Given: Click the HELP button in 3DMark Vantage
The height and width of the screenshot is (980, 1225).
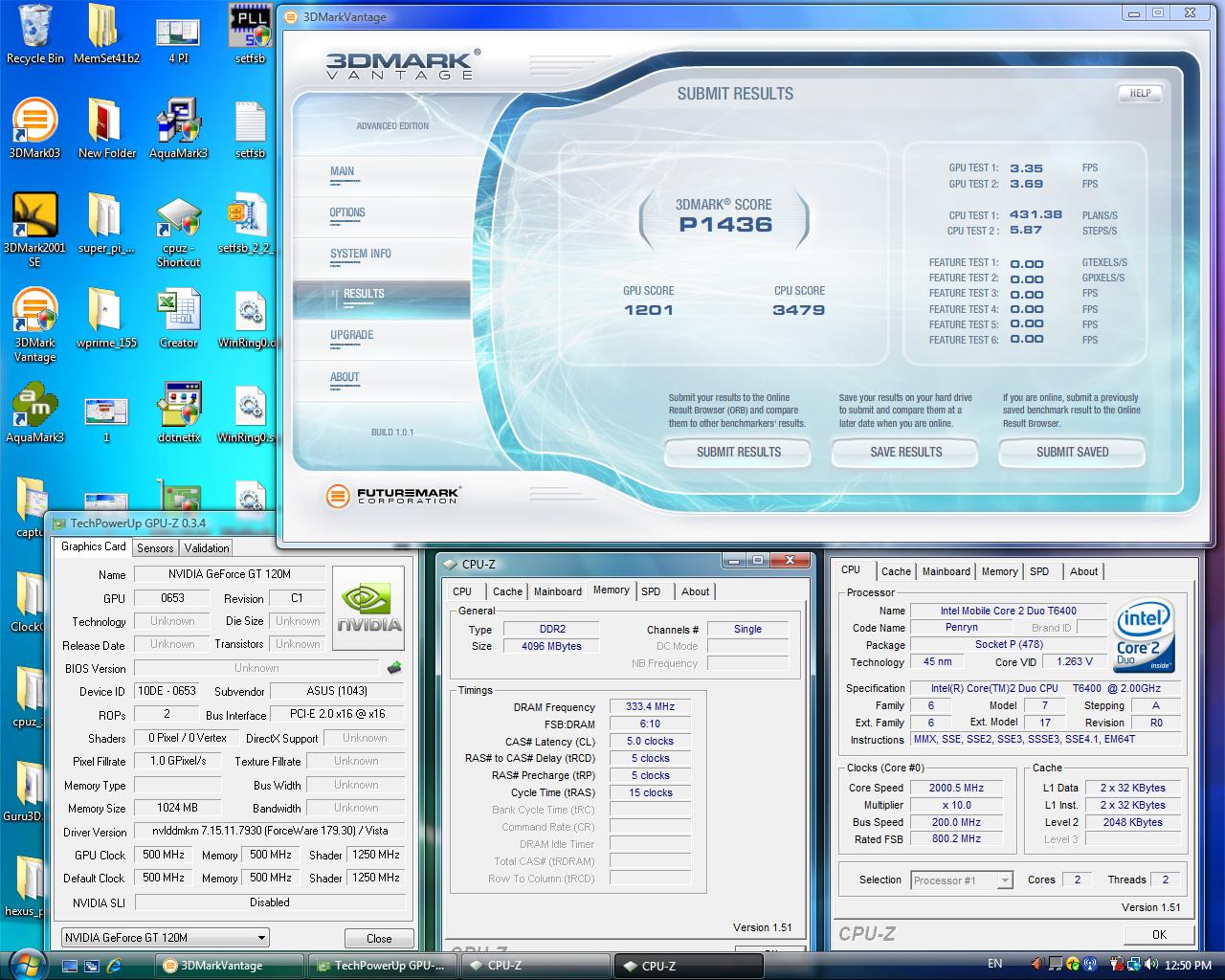Looking at the screenshot, I should 1140,93.
